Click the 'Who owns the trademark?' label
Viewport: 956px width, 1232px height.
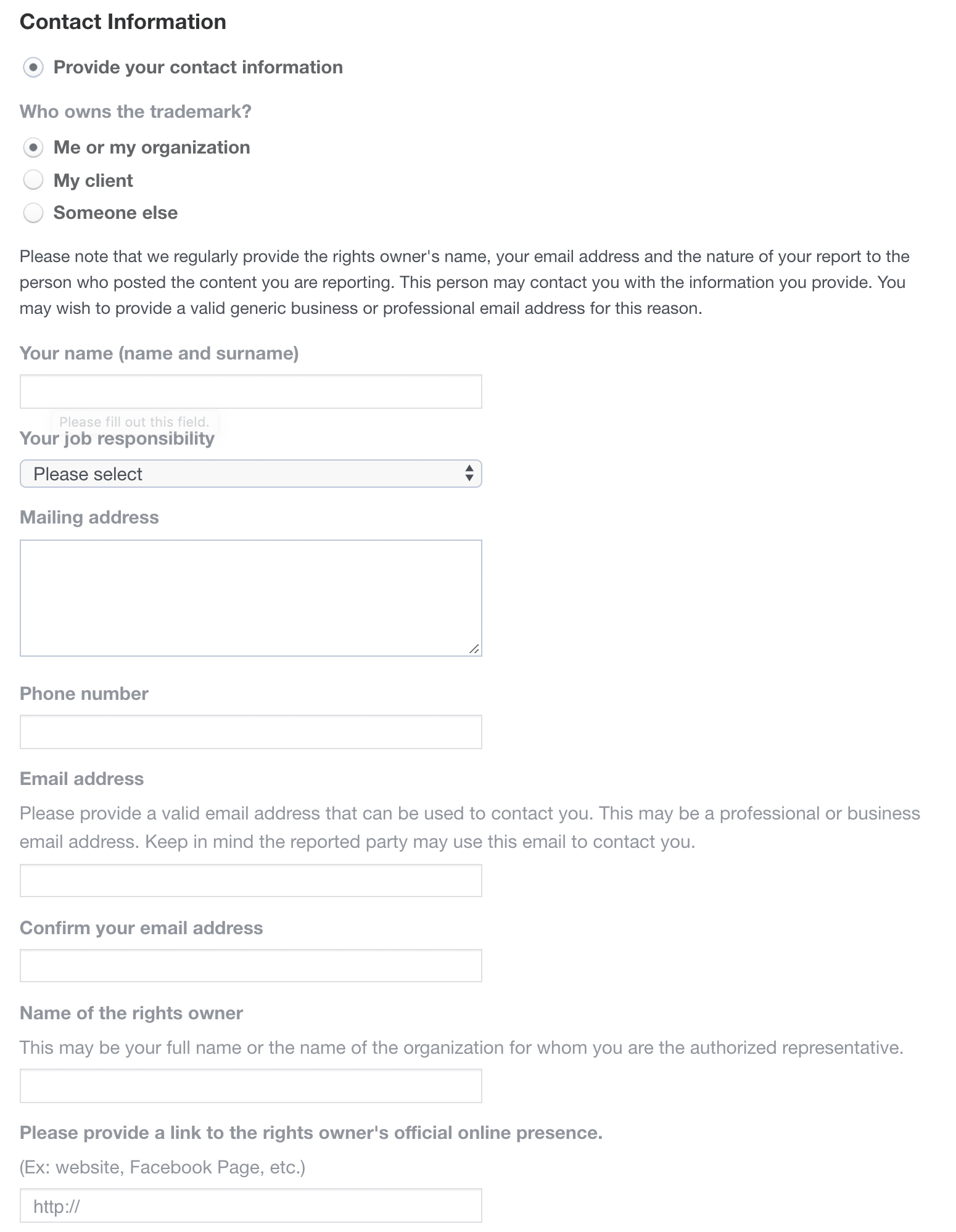click(136, 112)
